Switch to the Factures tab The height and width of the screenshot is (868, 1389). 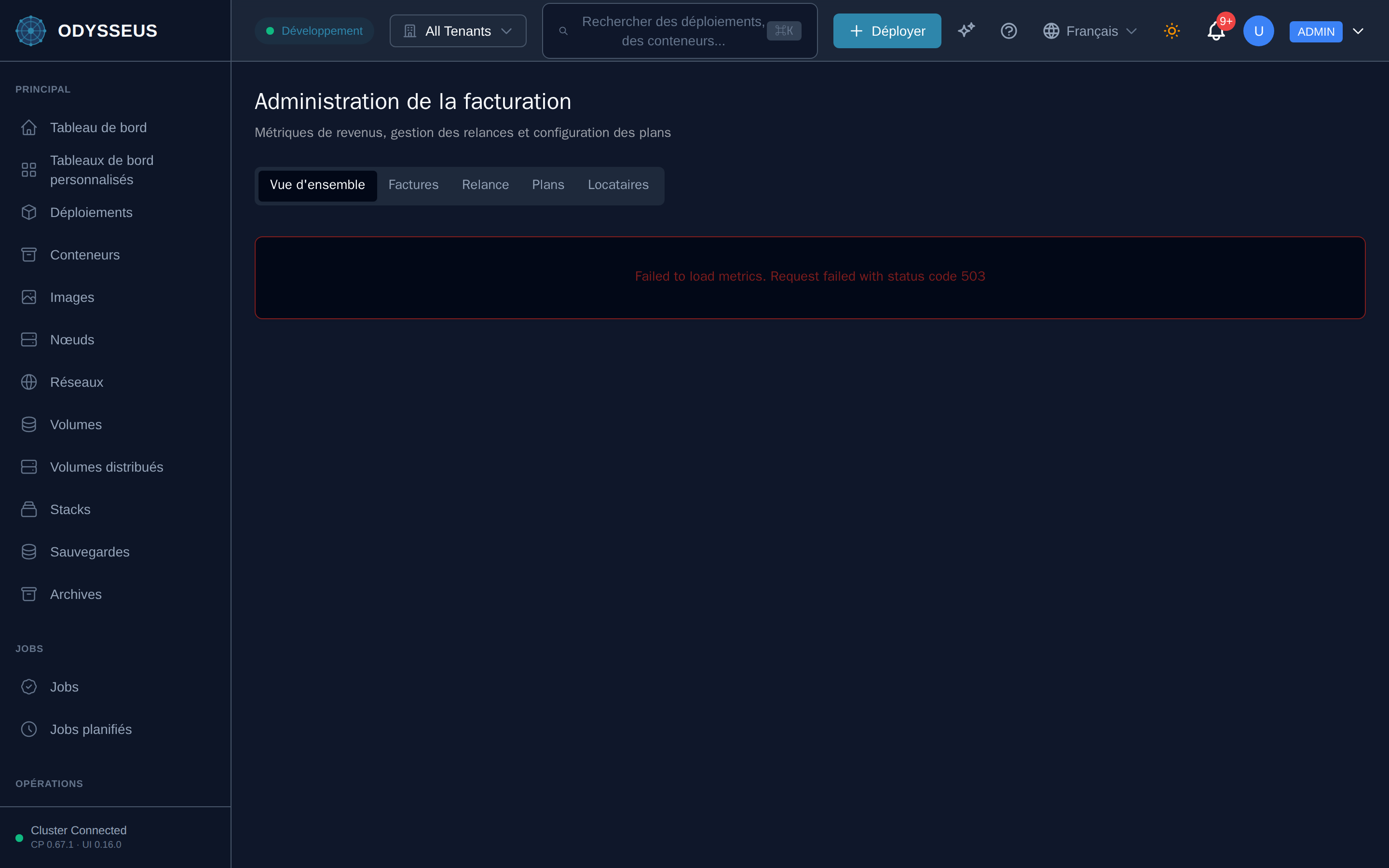point(413,186)
